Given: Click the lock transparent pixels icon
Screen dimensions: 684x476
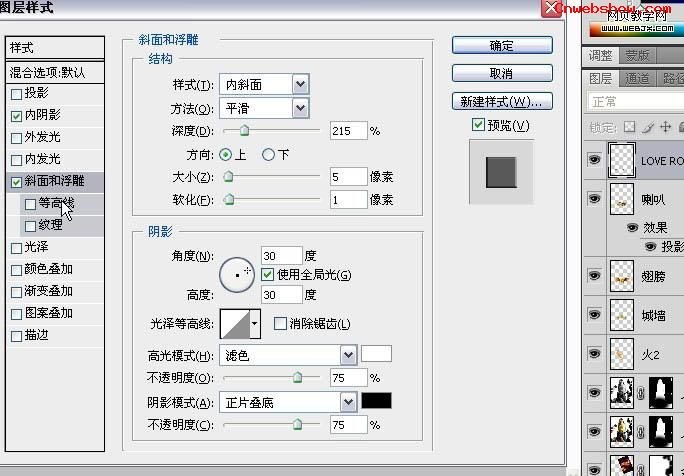Looking at the screenshot, I should [x=629, y=127].
